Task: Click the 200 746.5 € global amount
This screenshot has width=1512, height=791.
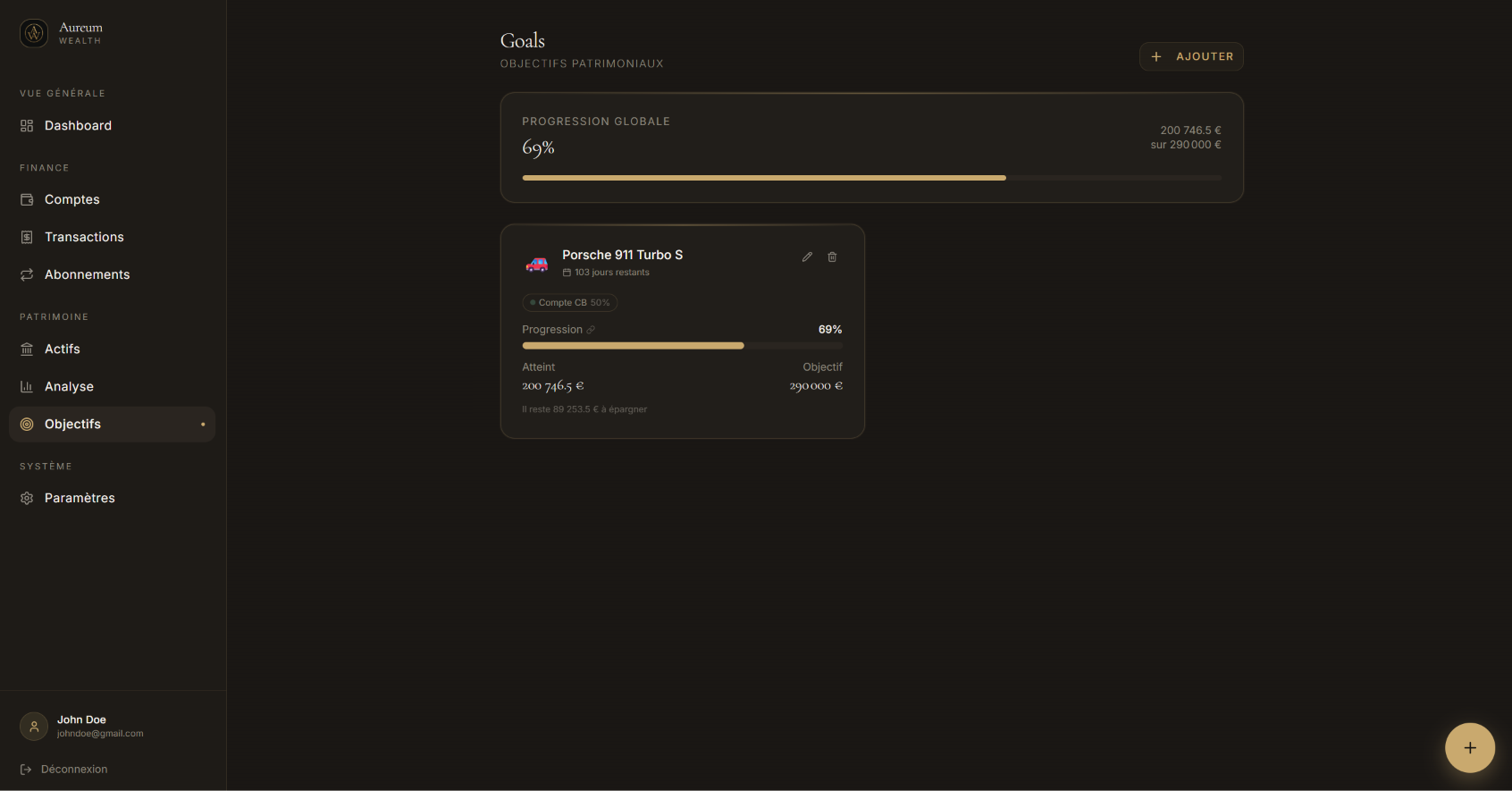Action: [x=1190, y=130]
